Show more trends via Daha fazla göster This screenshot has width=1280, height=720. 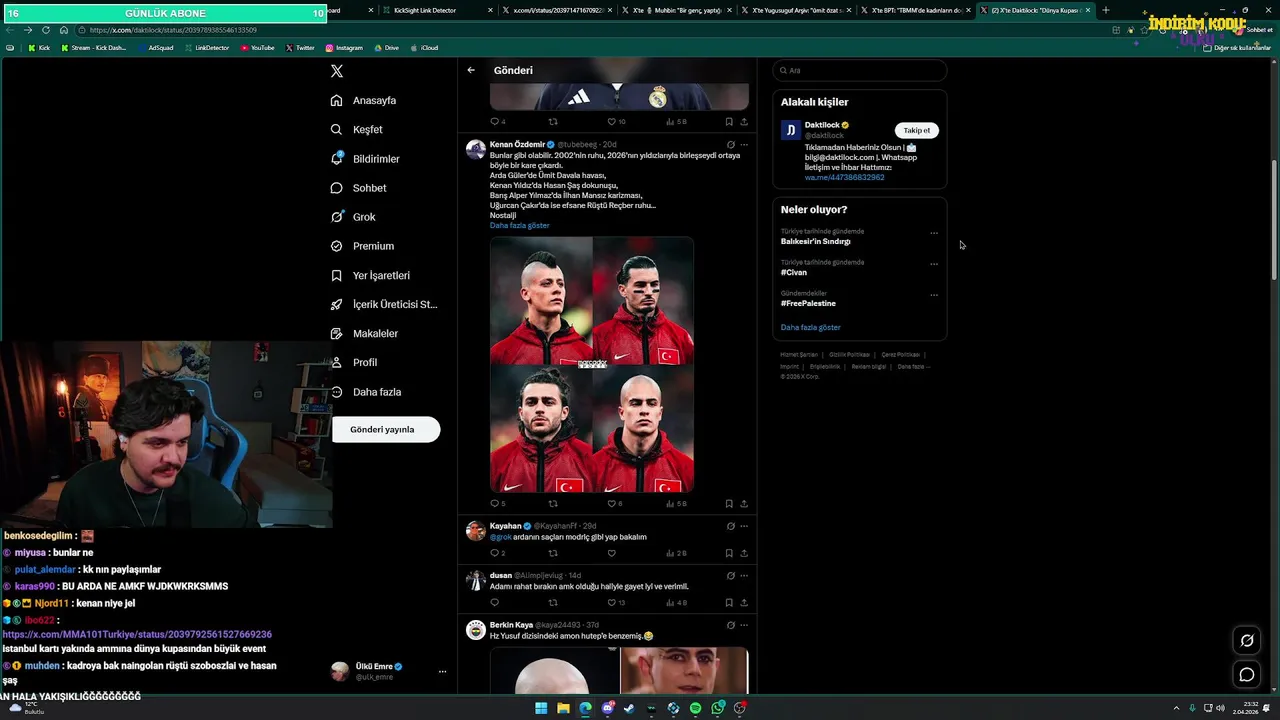click(x=811, y=327)
